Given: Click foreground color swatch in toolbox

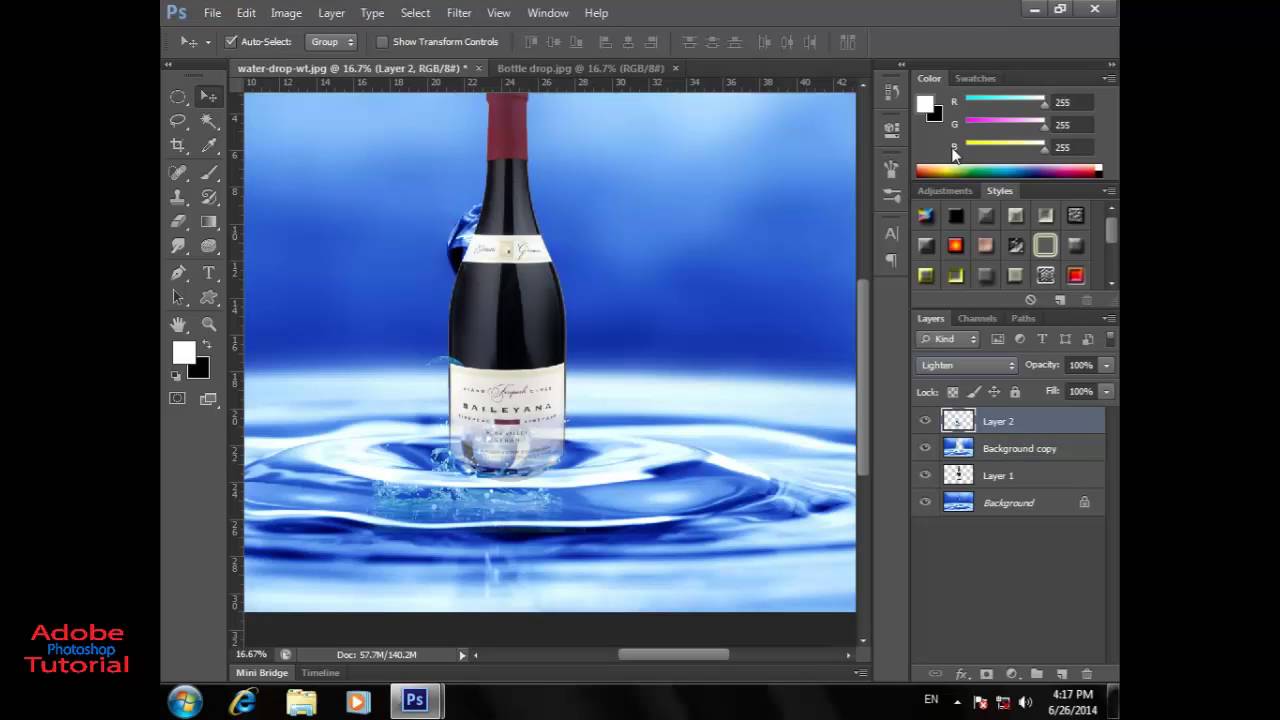Looking at the screenshot, I should 183,352.
